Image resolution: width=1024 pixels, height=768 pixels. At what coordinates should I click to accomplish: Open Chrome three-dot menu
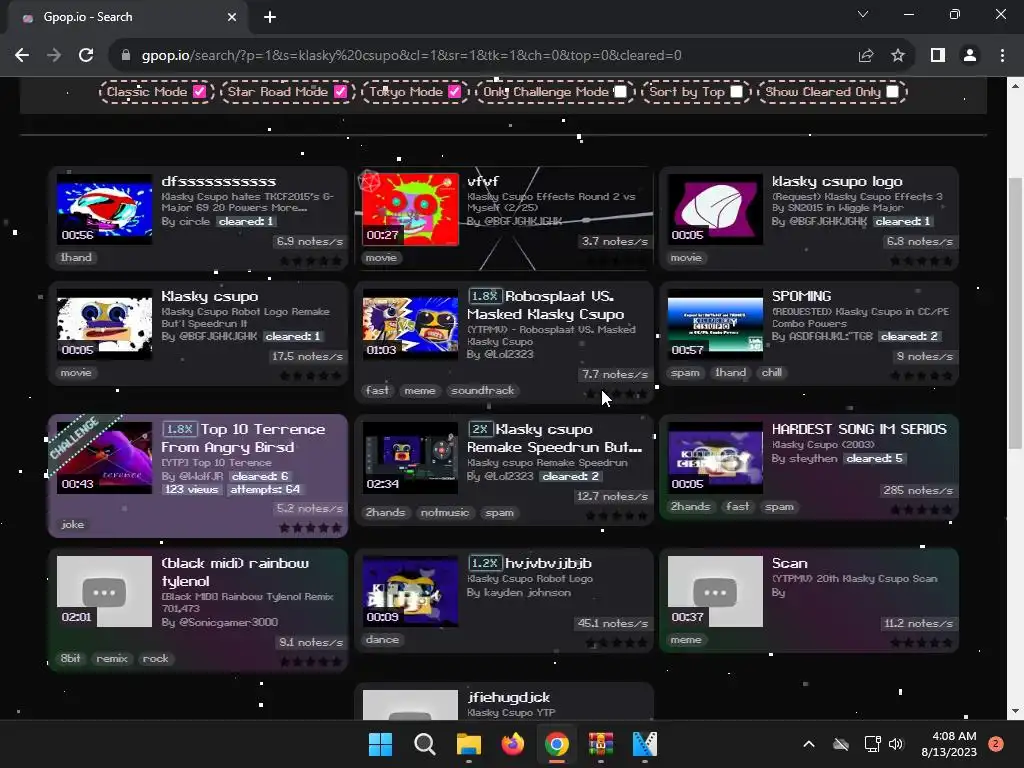(x=1002, y=56)
